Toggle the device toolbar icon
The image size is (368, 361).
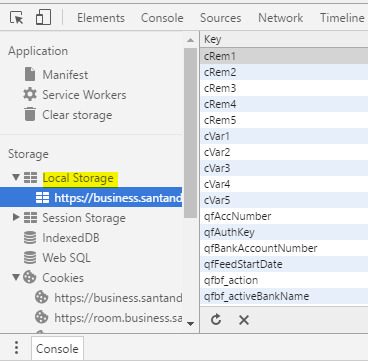pyautogui.click(x=43, y=17)
